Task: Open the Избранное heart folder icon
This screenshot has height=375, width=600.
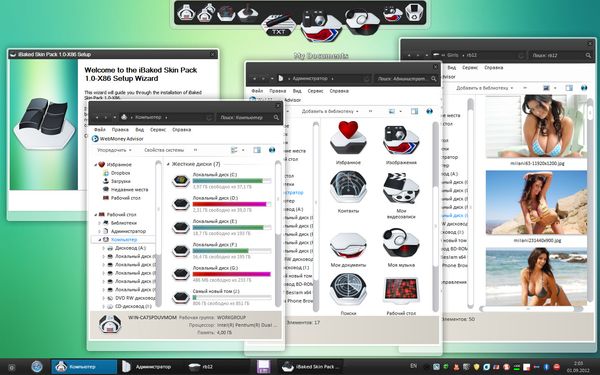Action: click(x=348, y=138)
